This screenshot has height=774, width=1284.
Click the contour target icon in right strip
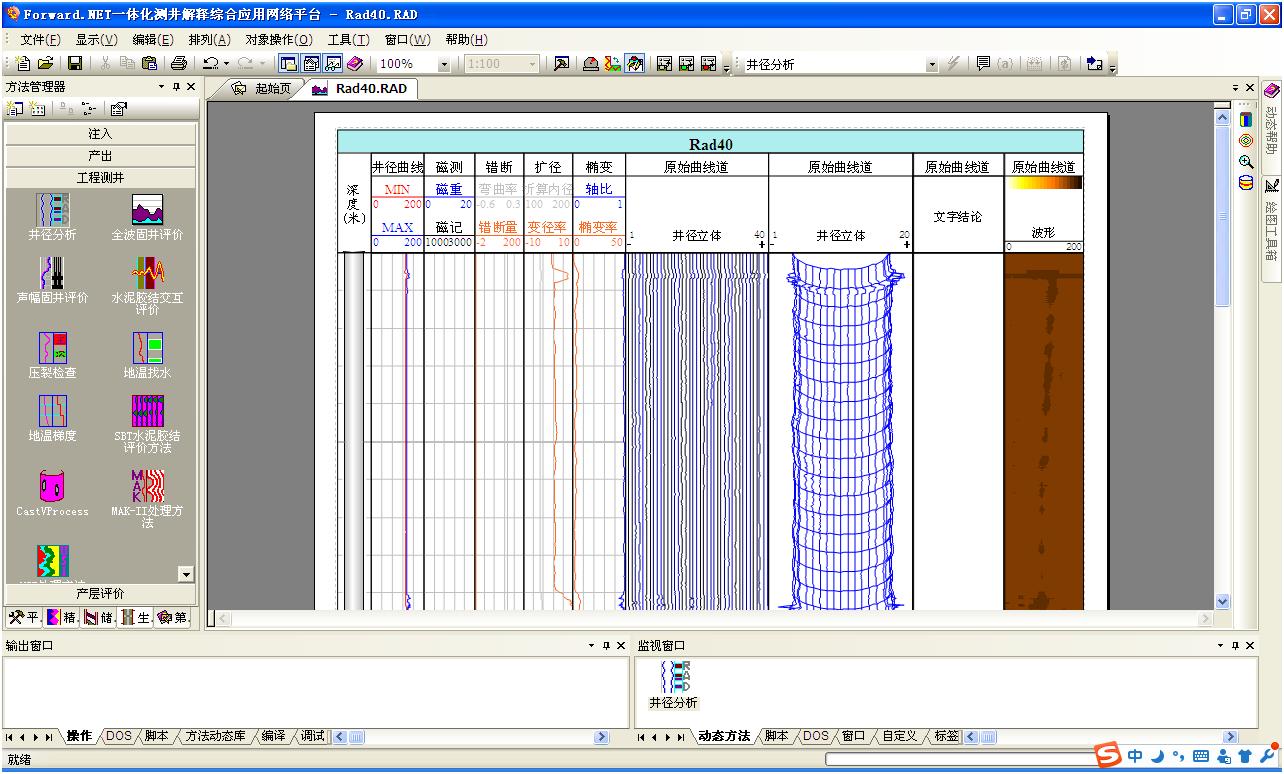coord(1245,140)
